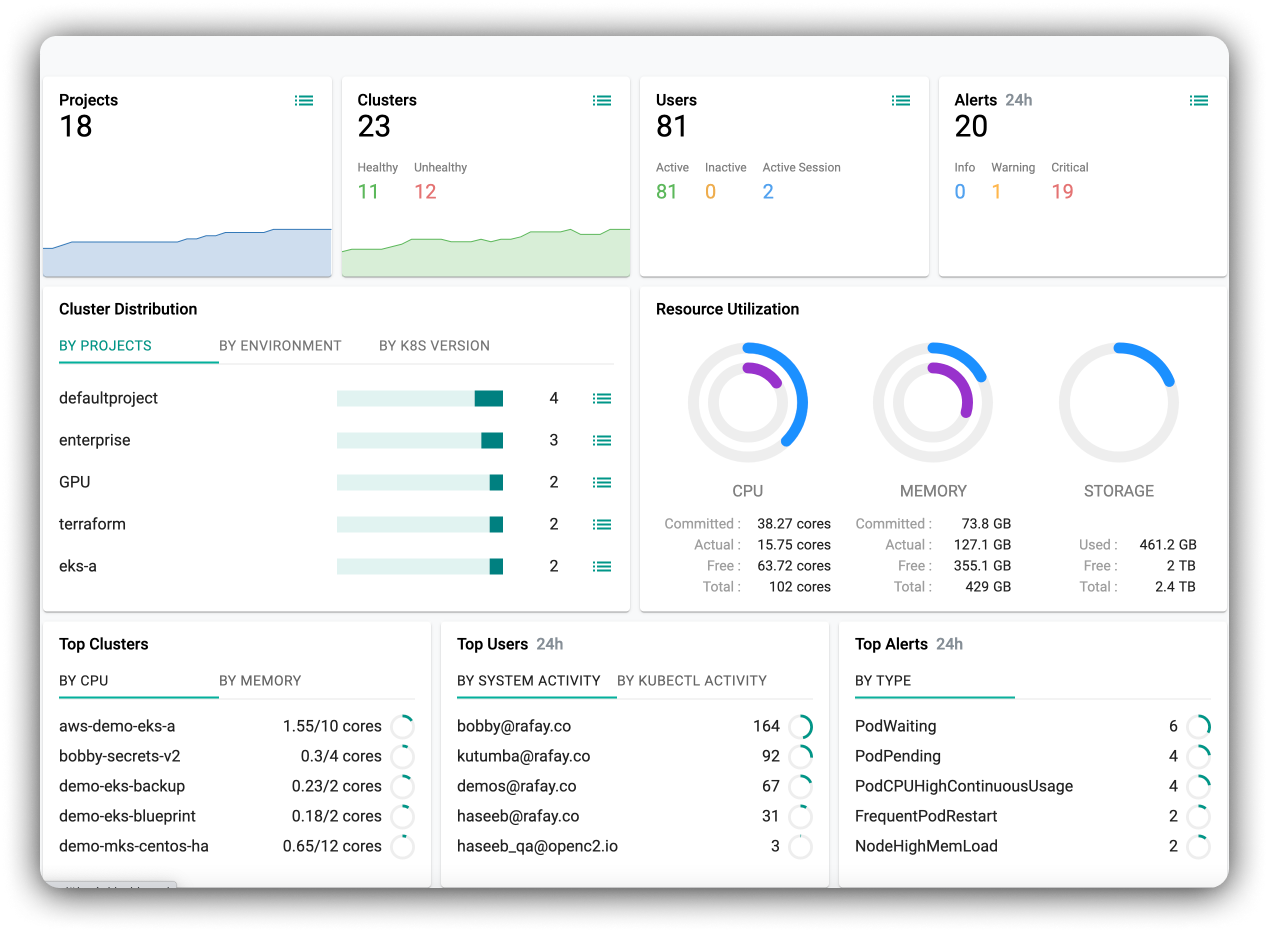
Task: Click the critical alerts count 19
Action: click(1062, 191)
